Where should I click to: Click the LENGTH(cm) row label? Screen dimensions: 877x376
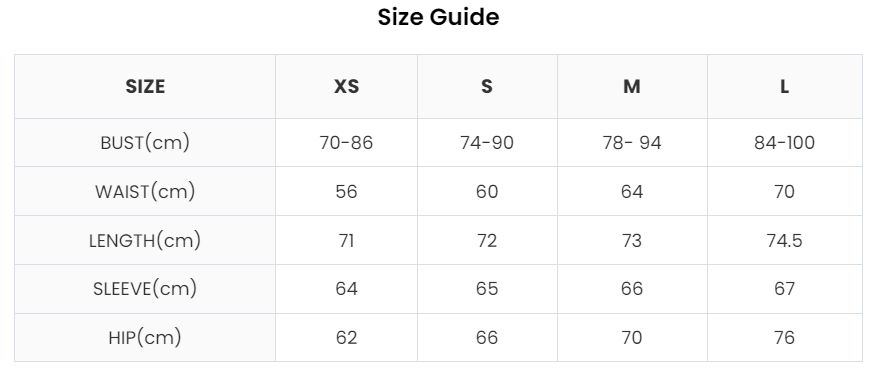[145, 241]
